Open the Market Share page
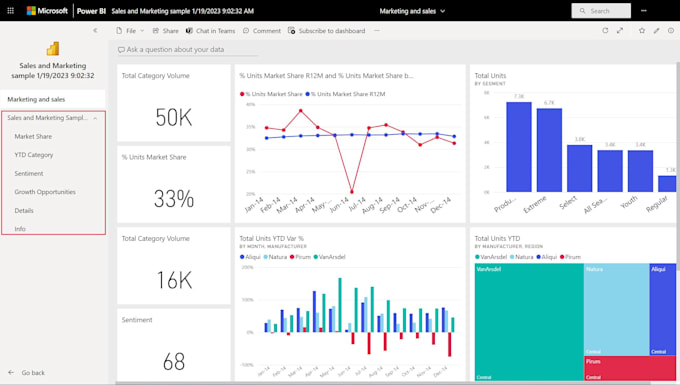 pos(33,137)
